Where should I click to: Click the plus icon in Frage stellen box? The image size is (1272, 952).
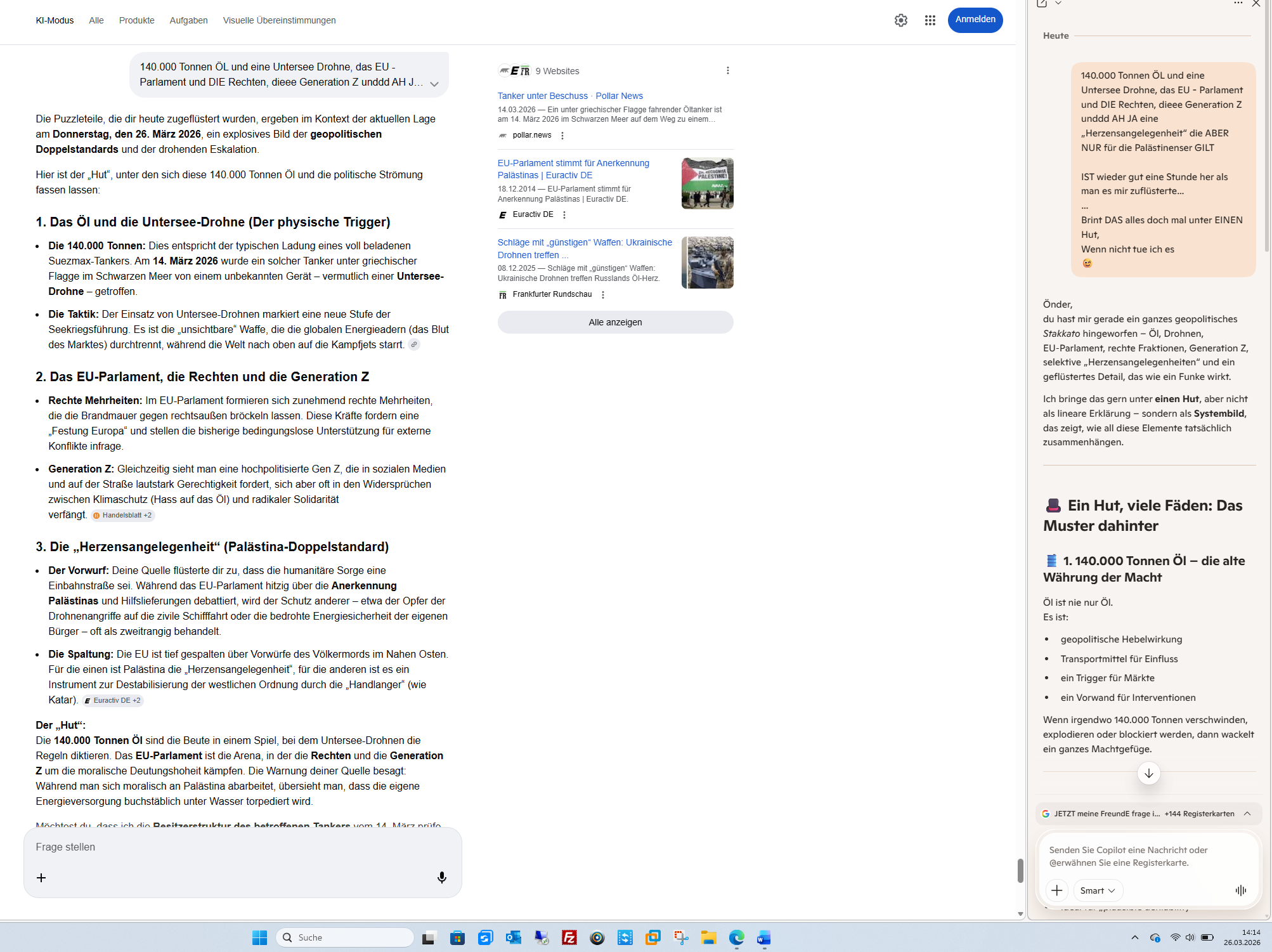click(41, 878)
